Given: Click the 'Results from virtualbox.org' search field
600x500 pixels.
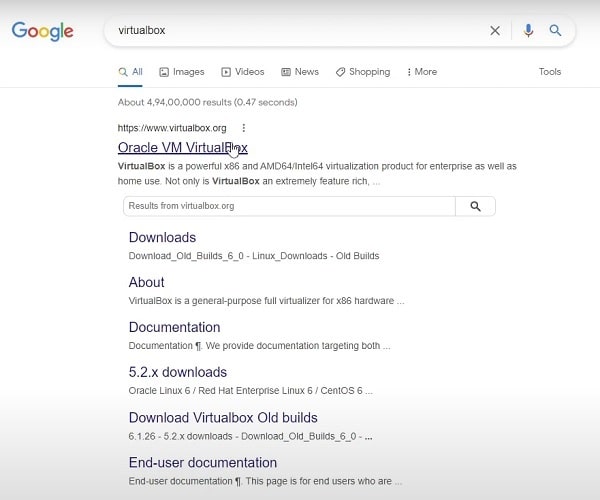Looking at the screenshot, I should (289, 206).
